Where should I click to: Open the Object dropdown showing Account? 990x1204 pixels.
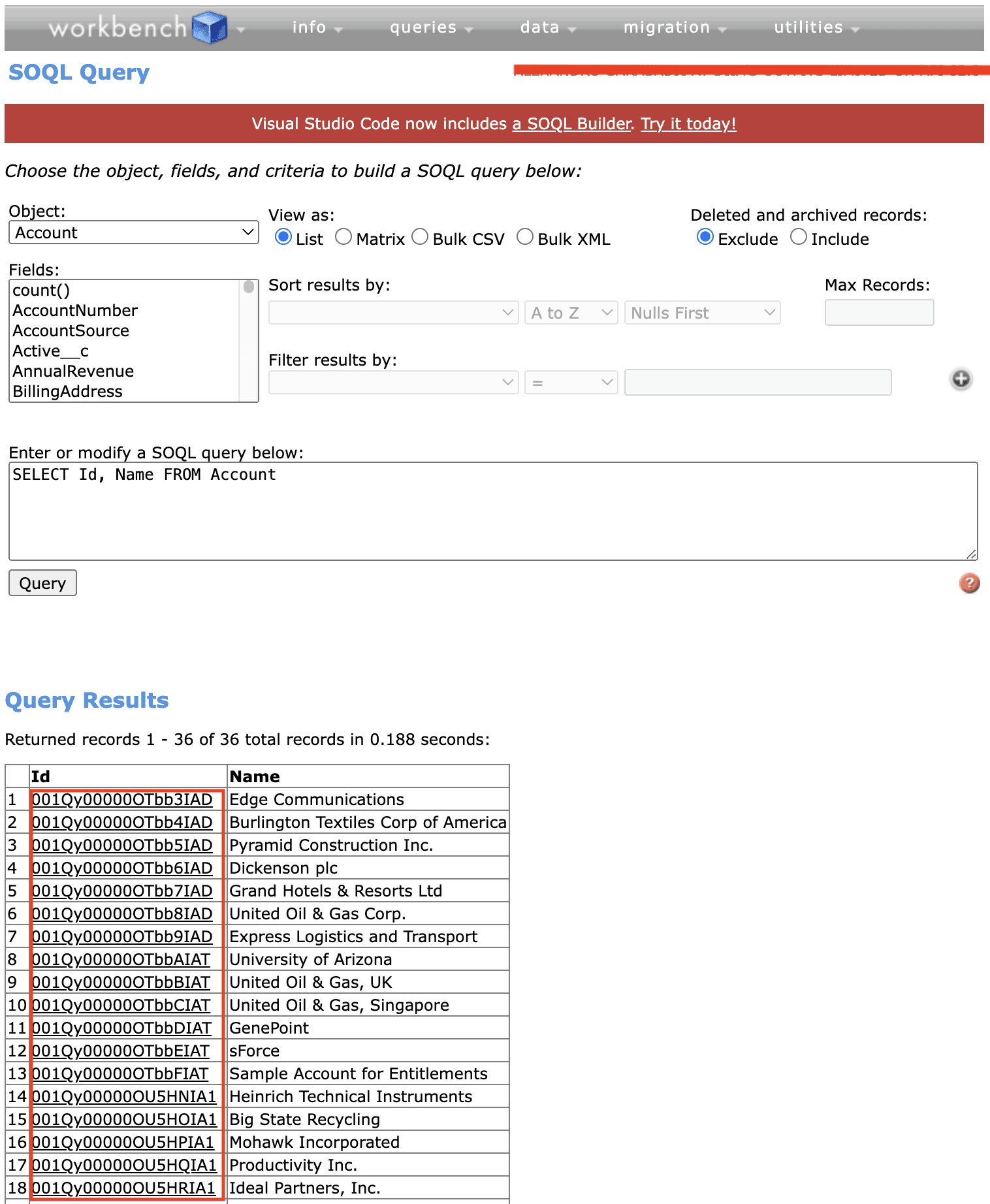tap(134, 232)
